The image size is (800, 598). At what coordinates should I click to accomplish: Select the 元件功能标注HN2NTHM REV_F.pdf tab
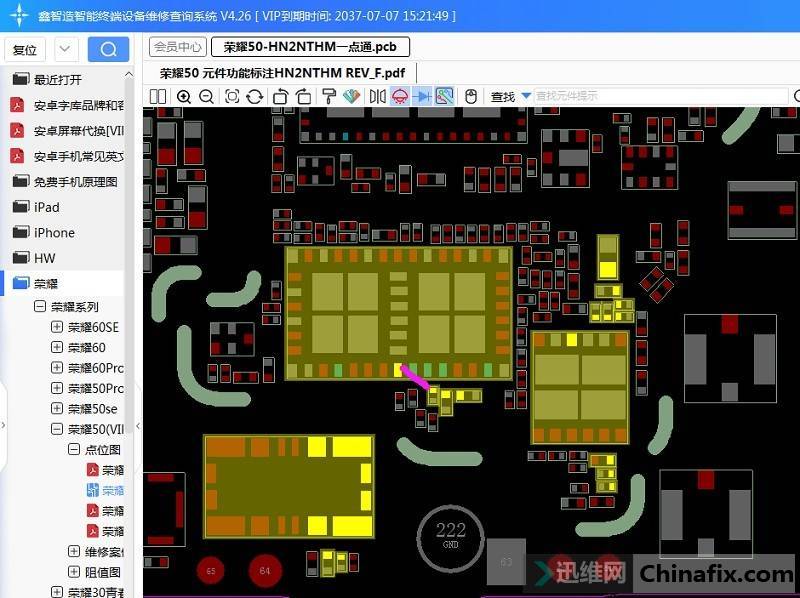click(282, 73)
